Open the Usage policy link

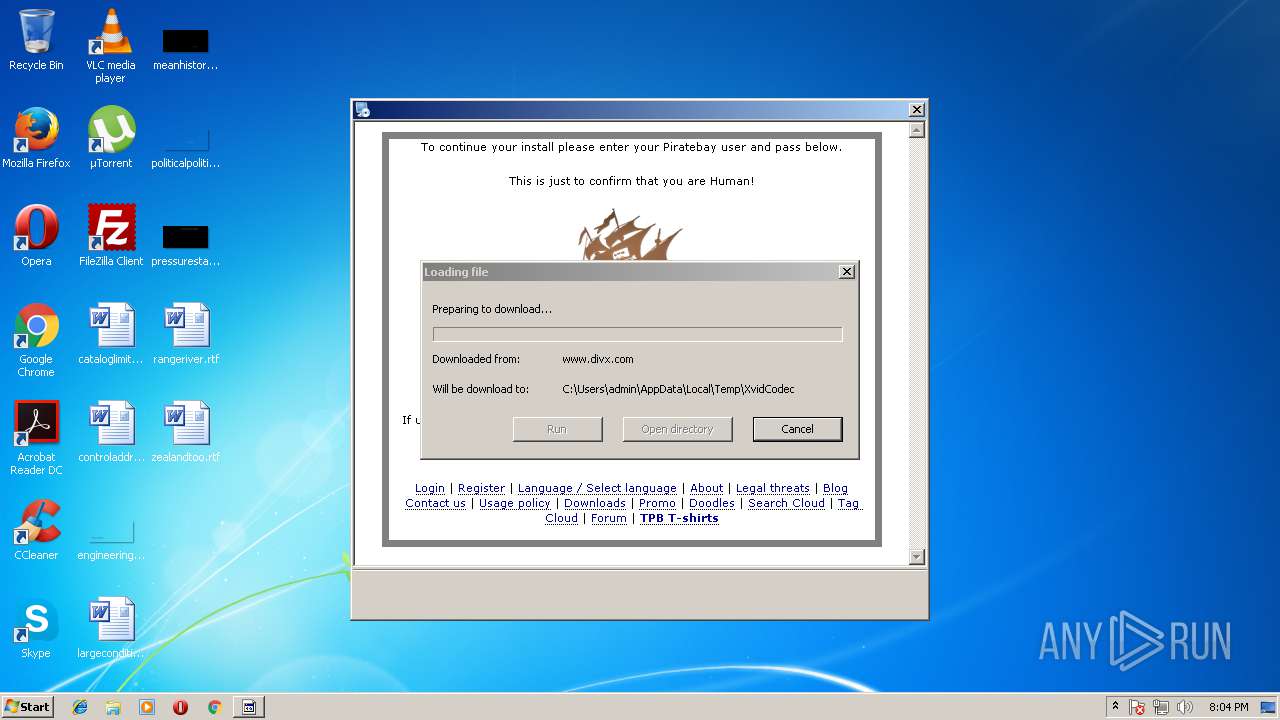point(514,504)
